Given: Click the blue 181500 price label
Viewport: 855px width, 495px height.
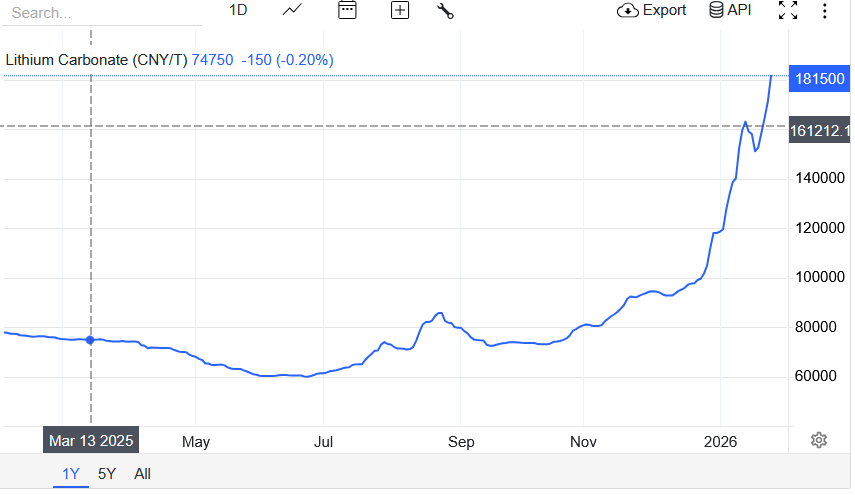Looking at the screenshot, I should (x=820, y=79).
